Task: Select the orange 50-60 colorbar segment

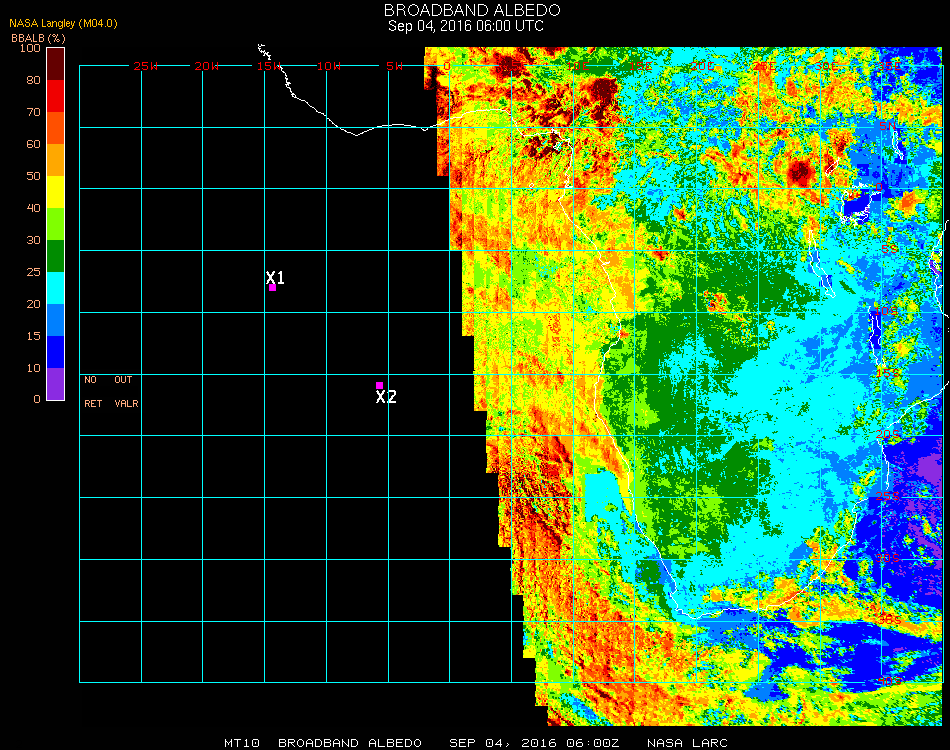Action: tap(55, 160)
